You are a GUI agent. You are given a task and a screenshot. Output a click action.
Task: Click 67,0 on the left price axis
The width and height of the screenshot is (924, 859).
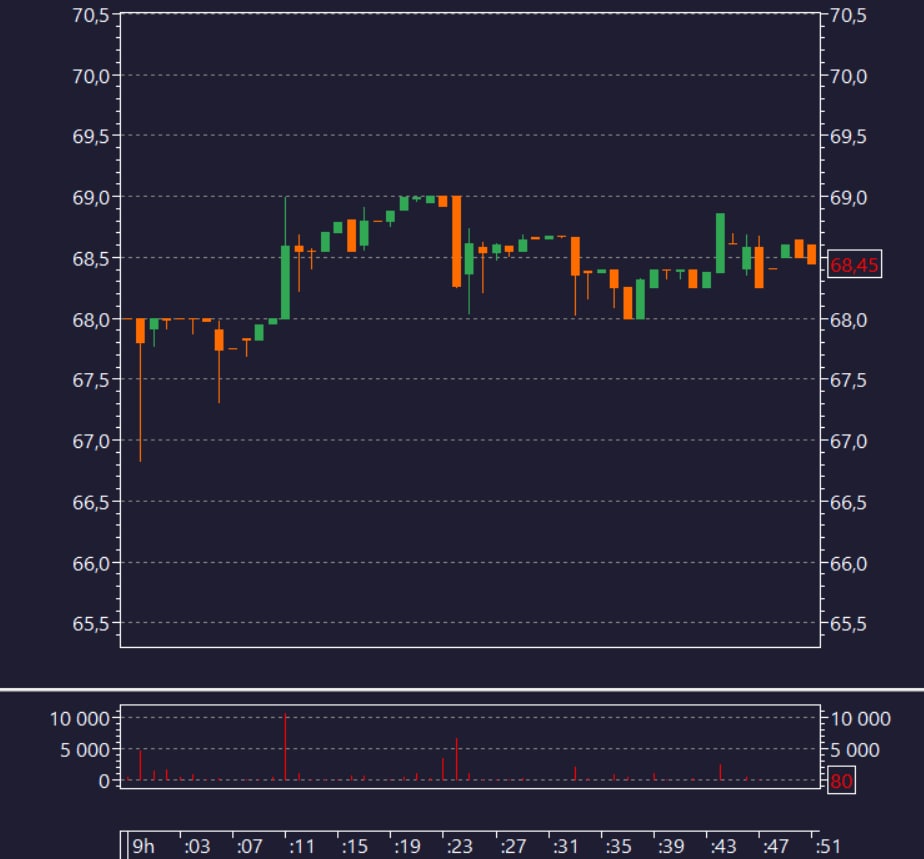(91, 441)
